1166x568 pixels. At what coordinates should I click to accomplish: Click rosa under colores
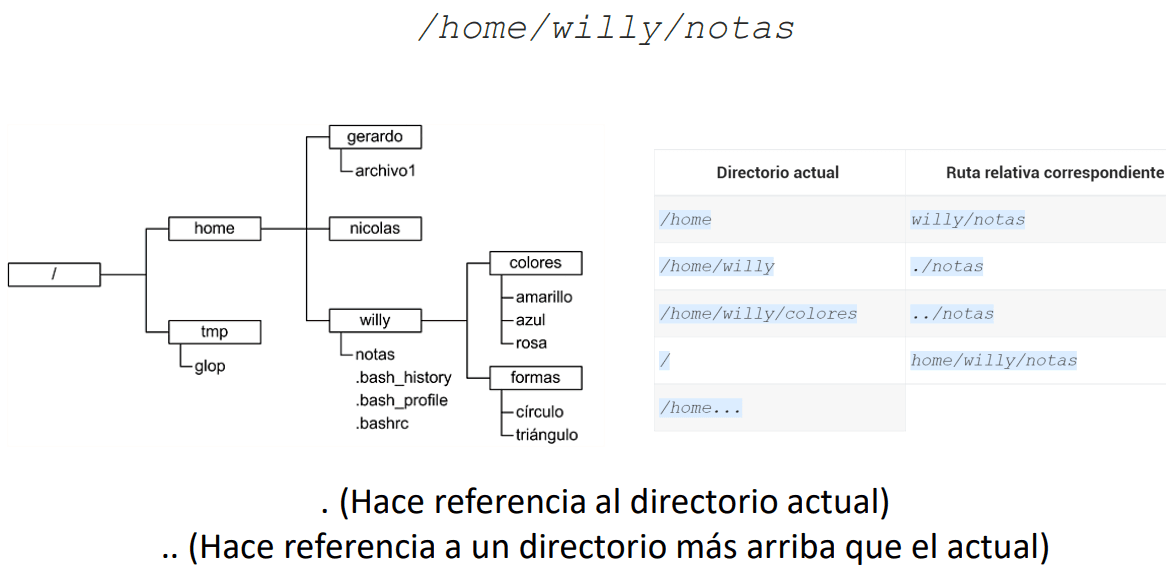(x=531, y=343)
